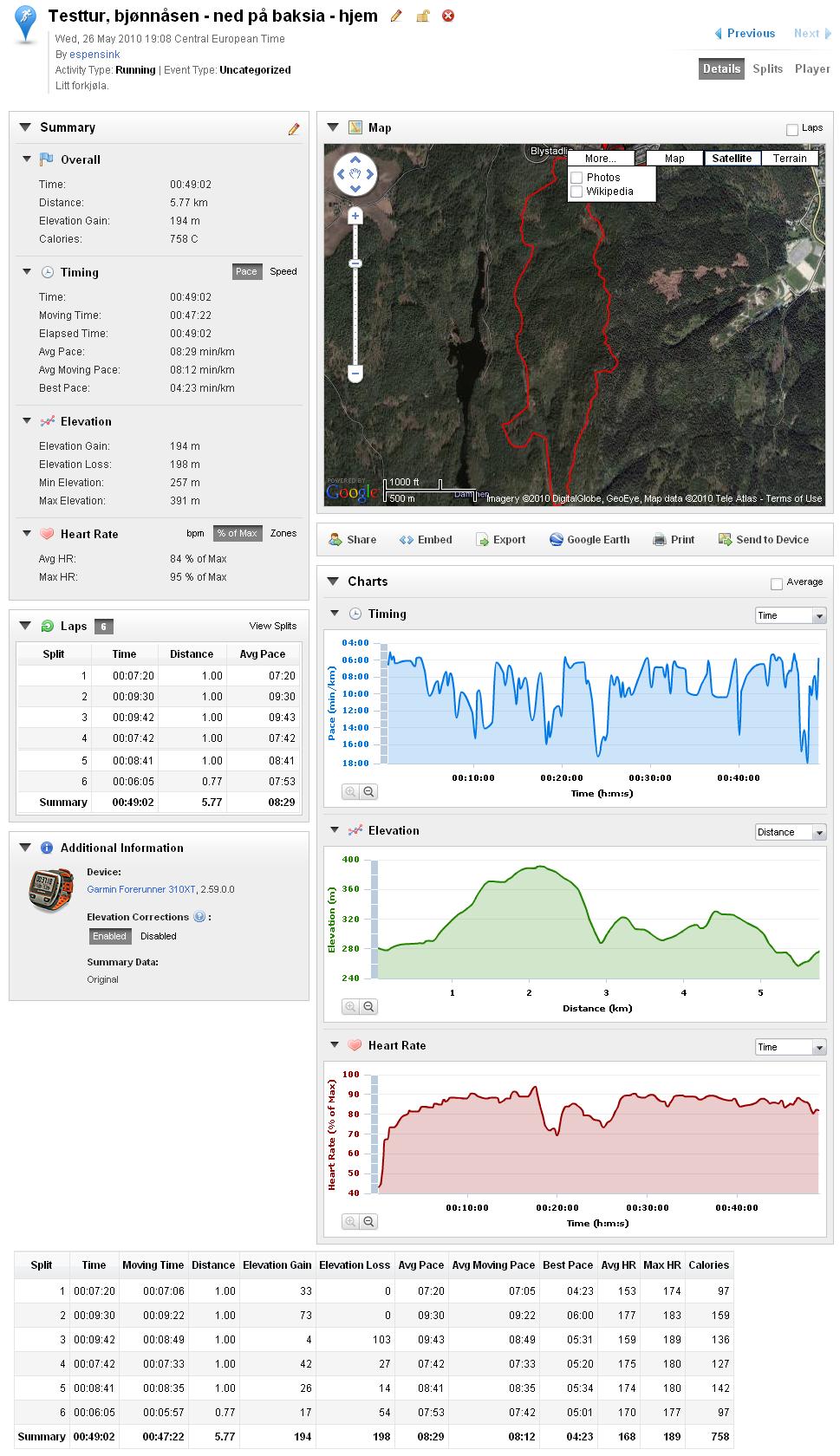The image size is (840, 1456).
Task: Zoom out on the Elevation chart
Action: pyautogui.click(x=368, y=1006)
